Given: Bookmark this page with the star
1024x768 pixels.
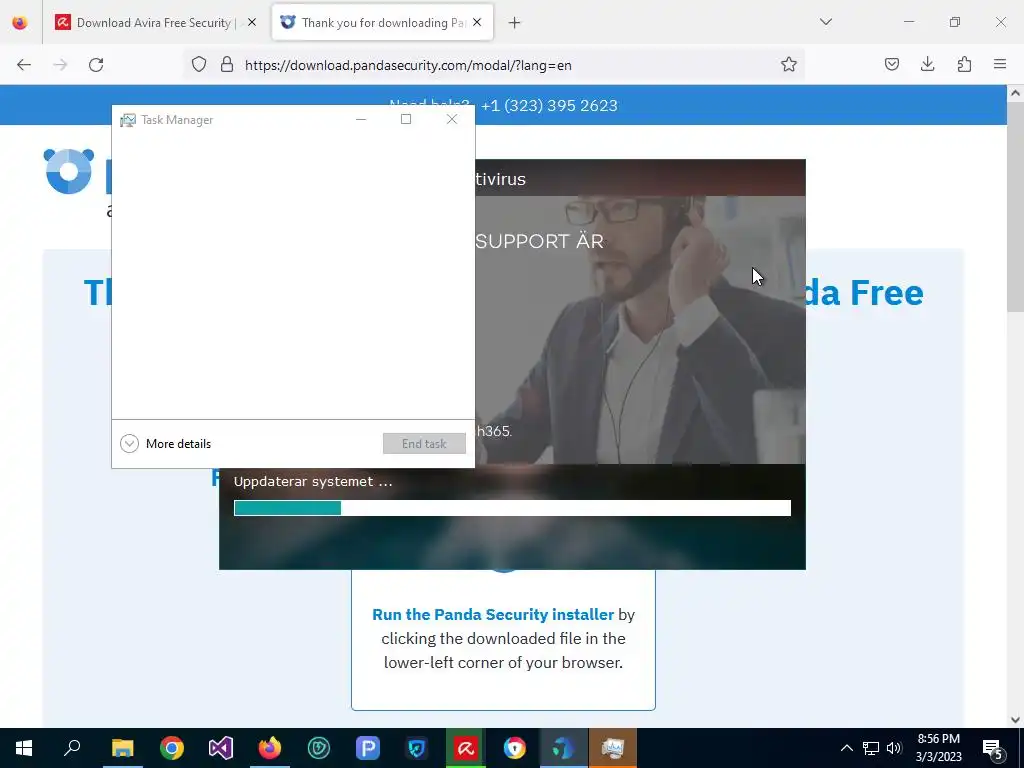Looking at the screenshot, I should [x=789, y=65].
